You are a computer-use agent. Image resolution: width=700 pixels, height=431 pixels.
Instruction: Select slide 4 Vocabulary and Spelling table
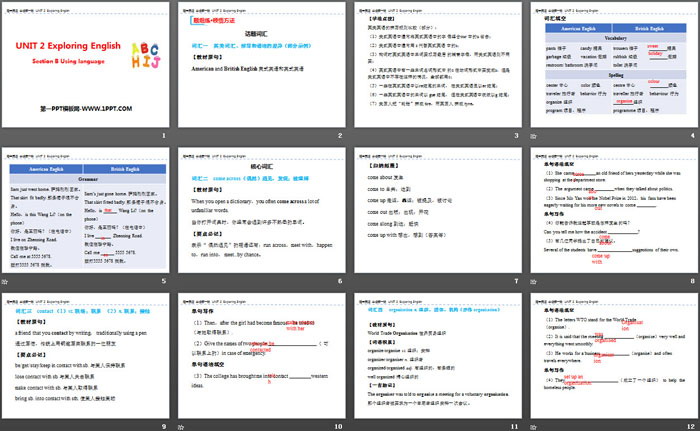(614, 65)
